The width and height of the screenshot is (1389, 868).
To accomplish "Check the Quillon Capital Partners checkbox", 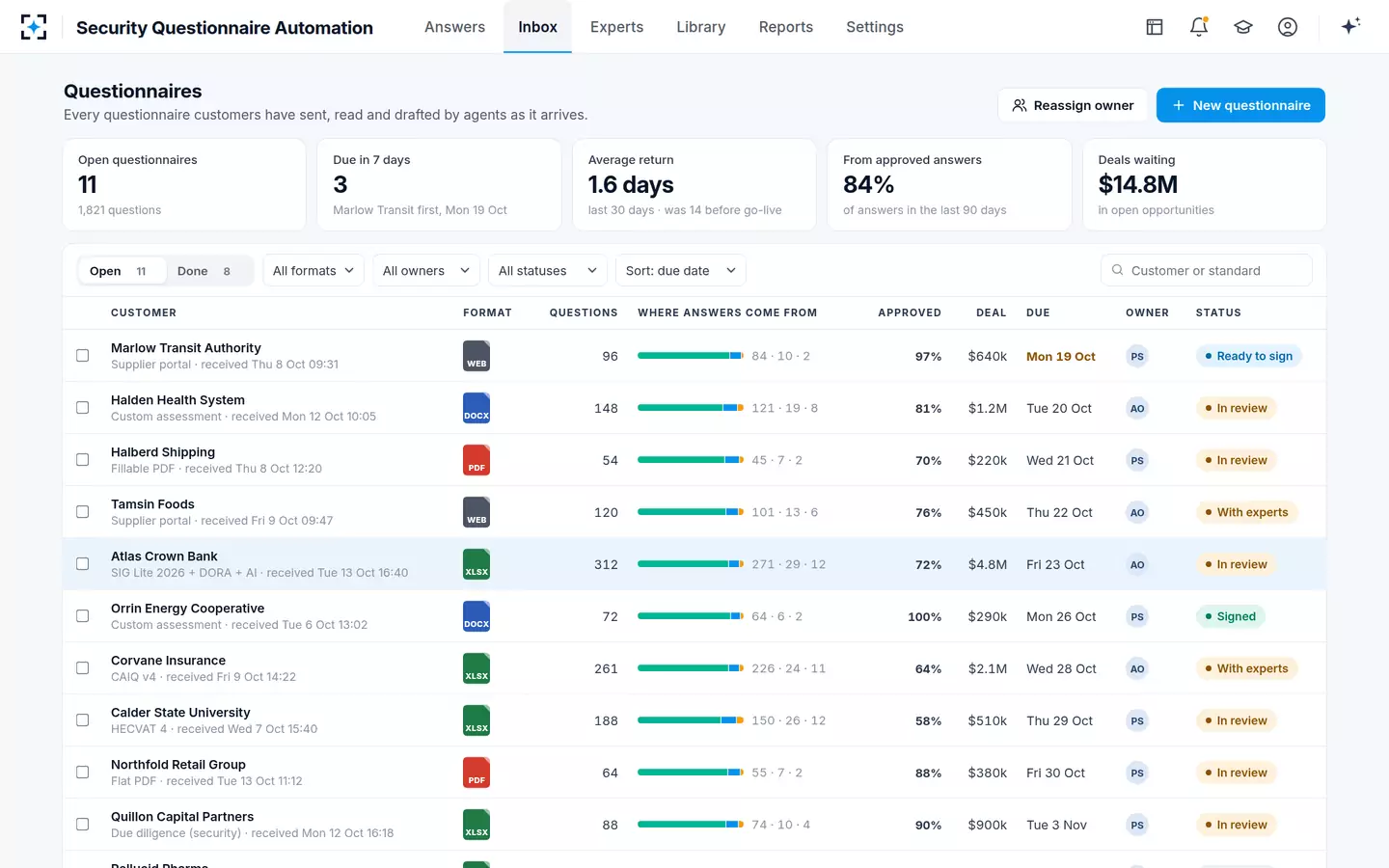I will point(83,825).
